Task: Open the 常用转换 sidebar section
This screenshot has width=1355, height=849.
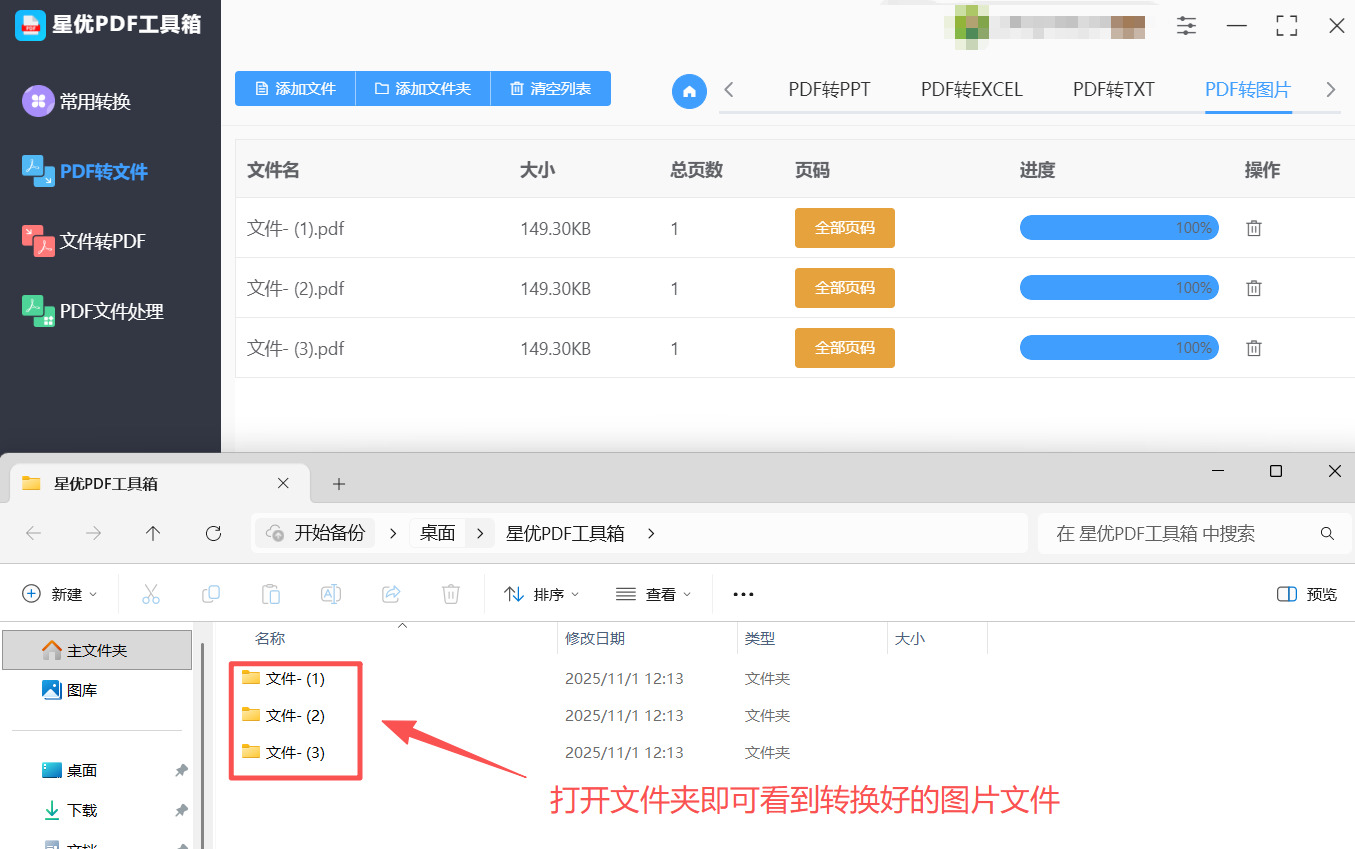Action: [x=95, y=101]
